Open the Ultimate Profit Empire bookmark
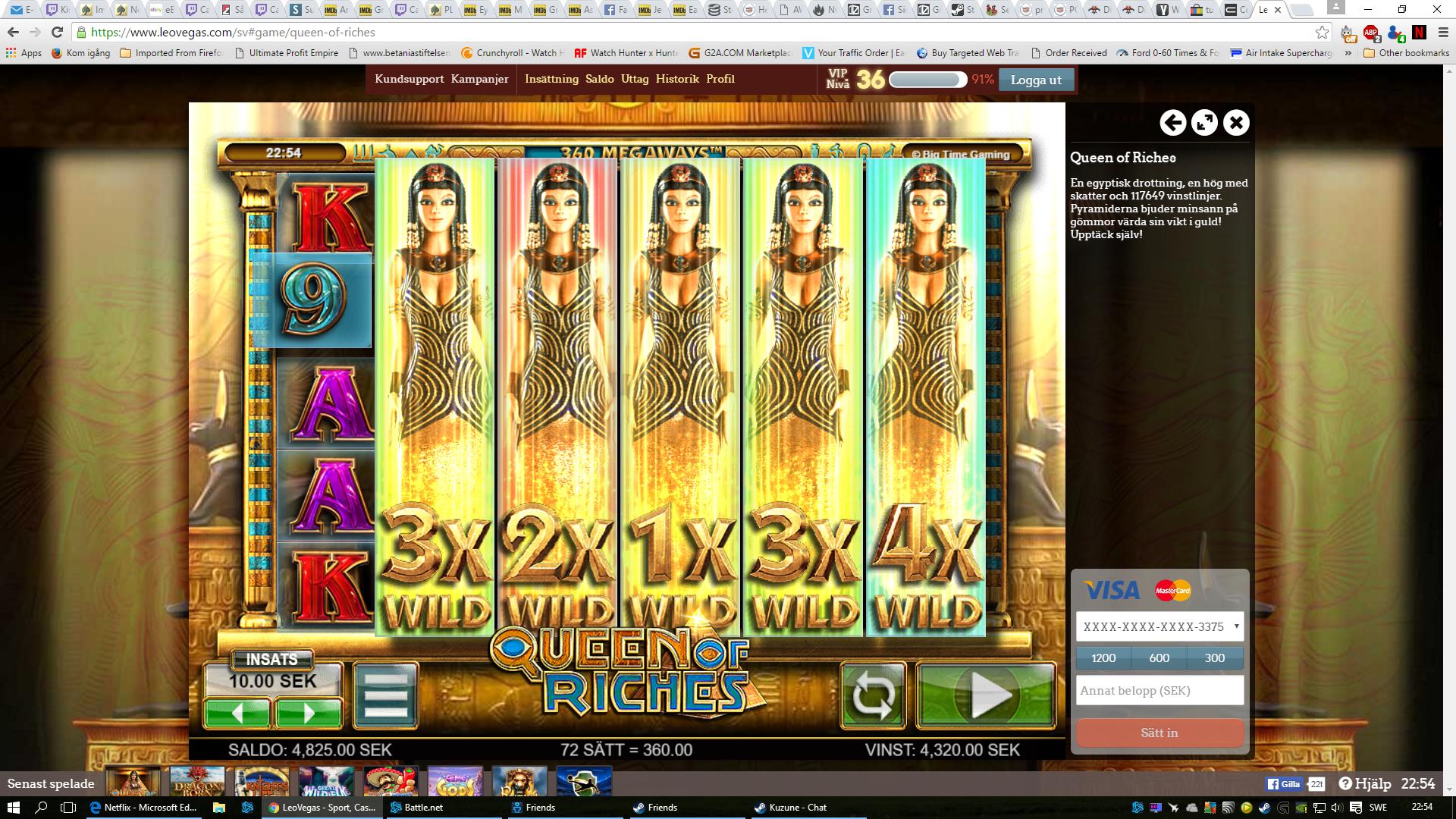This screenshot has width=1456, height=819. tap(287, 53)
